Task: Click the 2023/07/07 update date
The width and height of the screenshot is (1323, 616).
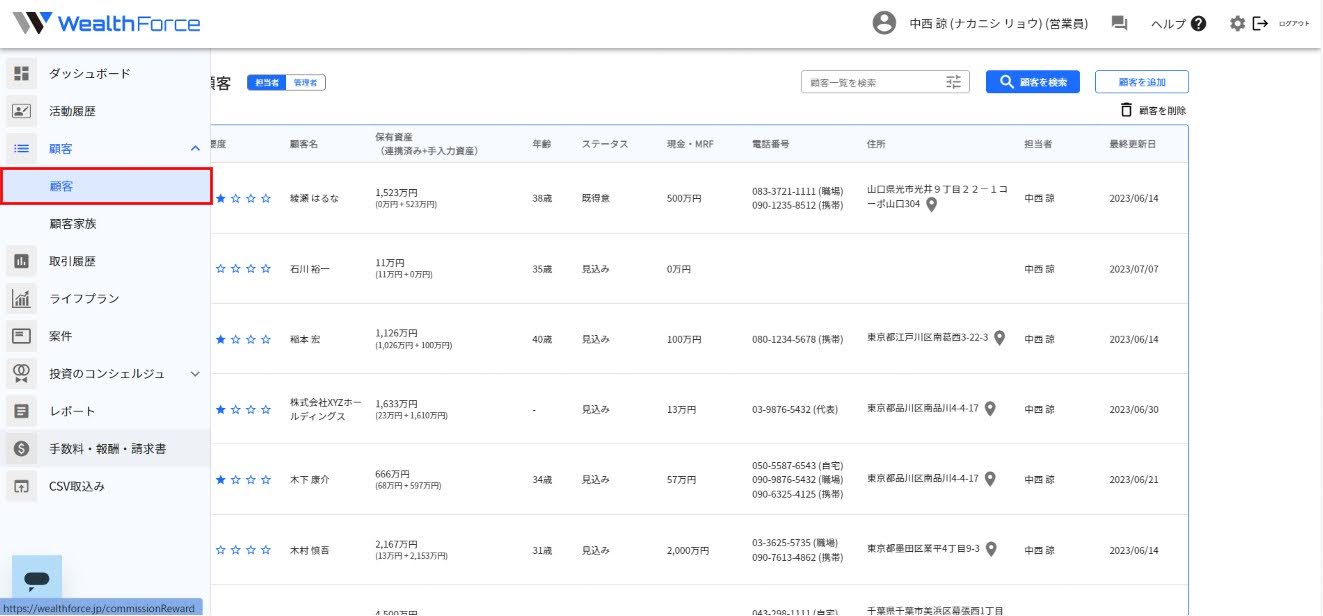Action: click(1134, 269)
